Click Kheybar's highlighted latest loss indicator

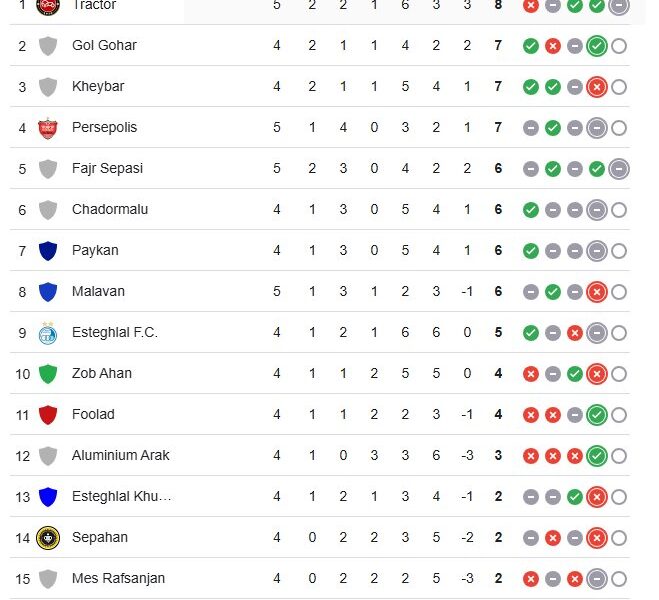(x=597, y=87)
